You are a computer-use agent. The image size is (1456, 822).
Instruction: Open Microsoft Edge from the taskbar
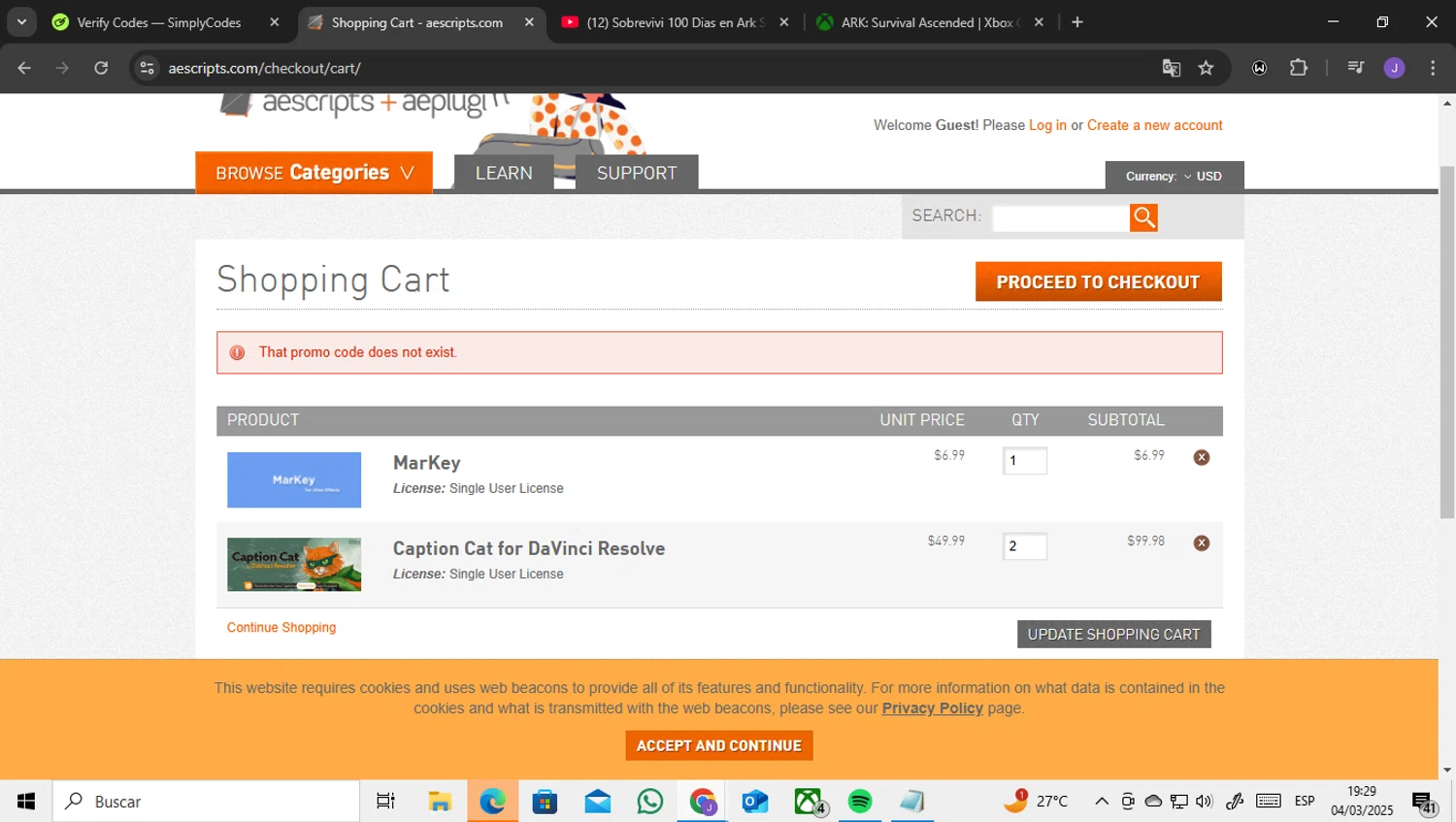point(493,802)
